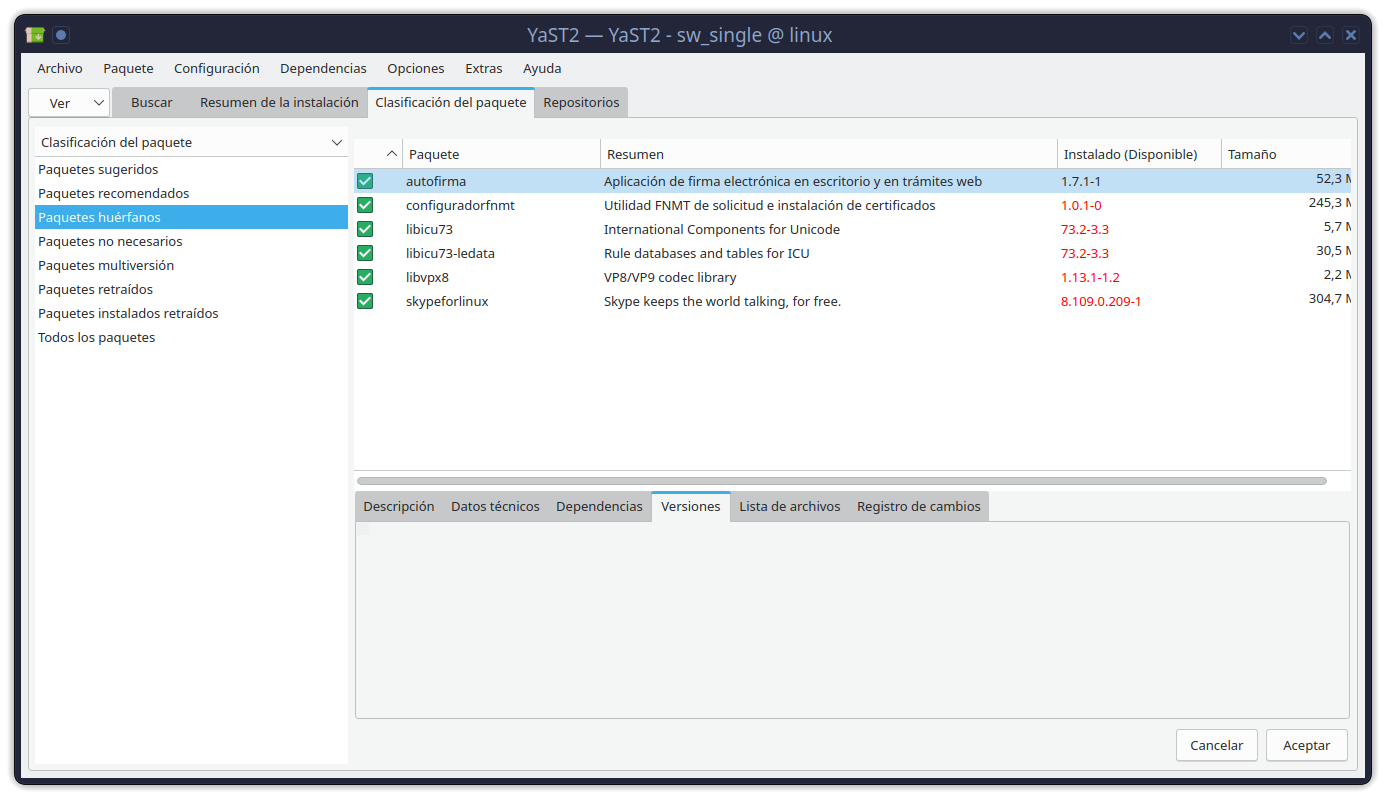Click the pin window icon in title bar
The width and height of the screenshot is (1386, 799).
61,35
